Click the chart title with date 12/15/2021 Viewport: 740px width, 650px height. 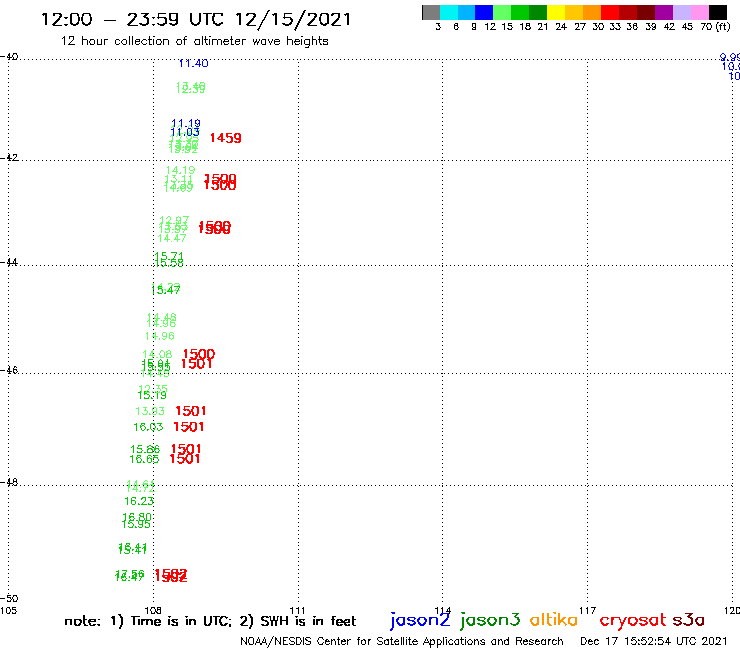pos(196,19)
